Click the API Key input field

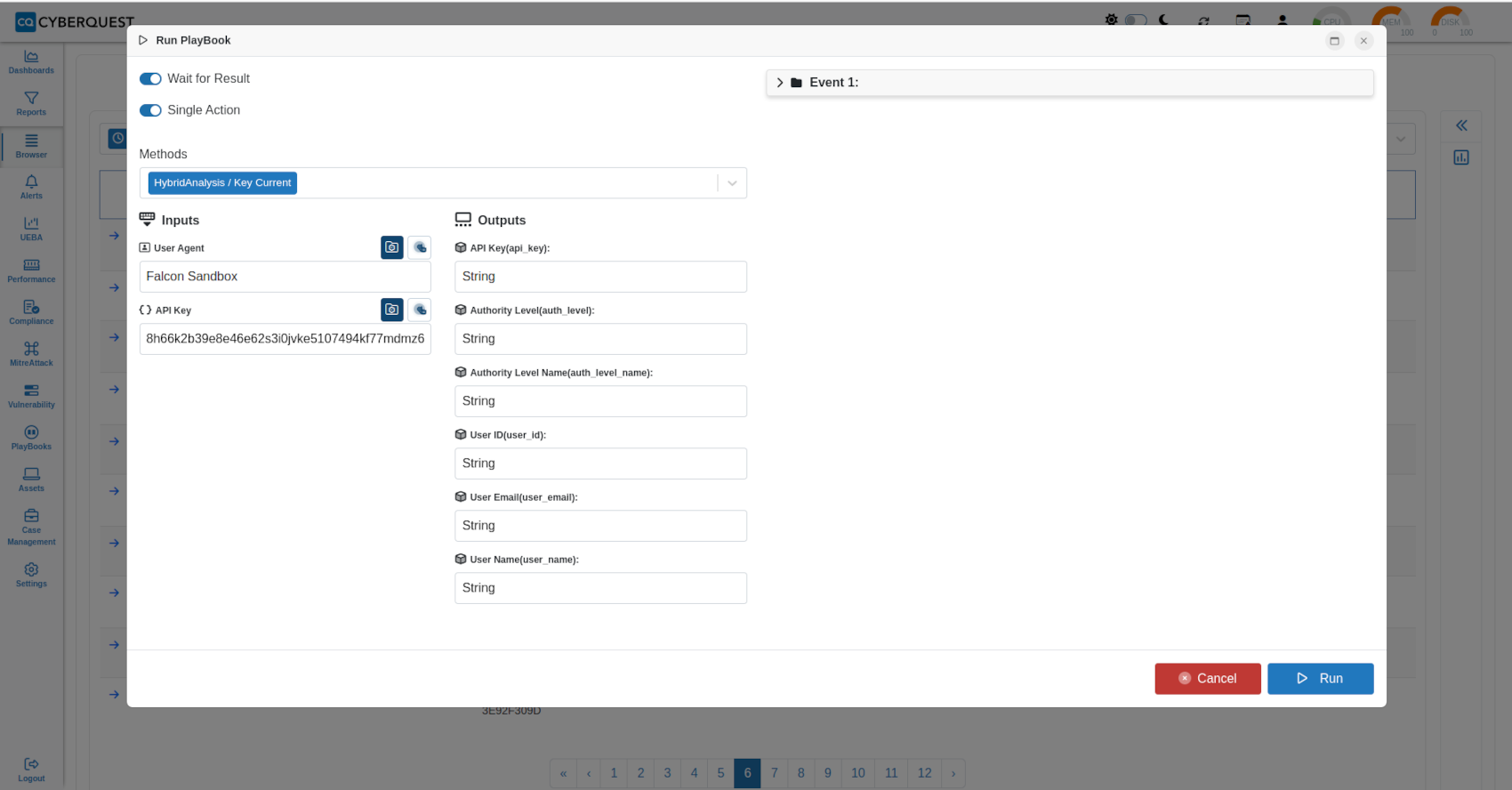(286, 339)
